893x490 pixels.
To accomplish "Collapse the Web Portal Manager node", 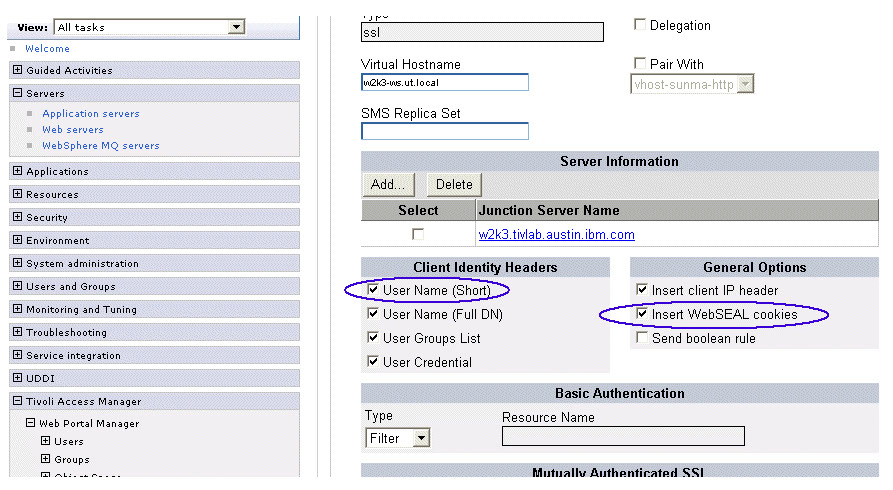I will [x=31, y=423].
